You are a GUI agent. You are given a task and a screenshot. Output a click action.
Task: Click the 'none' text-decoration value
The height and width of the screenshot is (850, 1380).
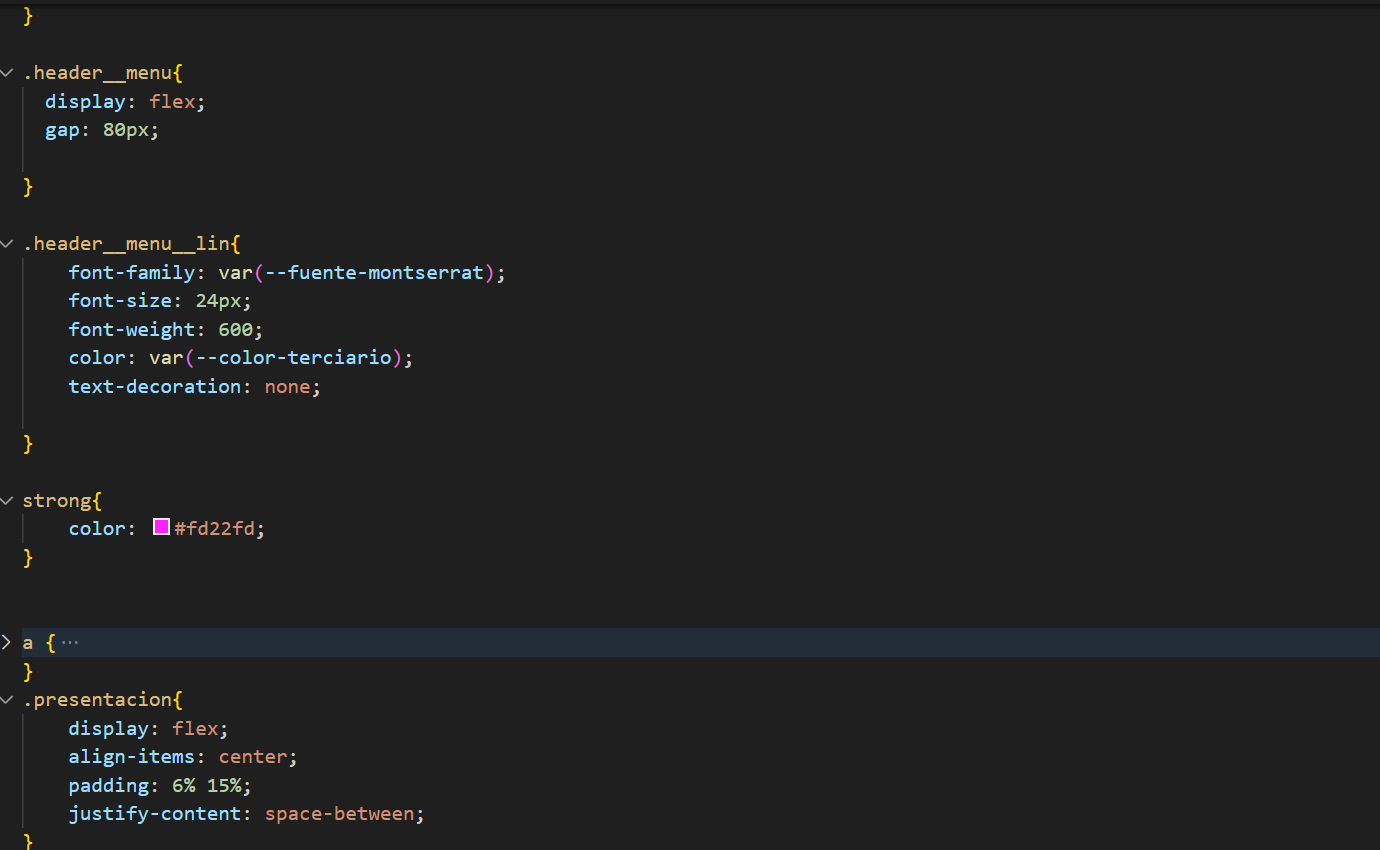(288, 387)
